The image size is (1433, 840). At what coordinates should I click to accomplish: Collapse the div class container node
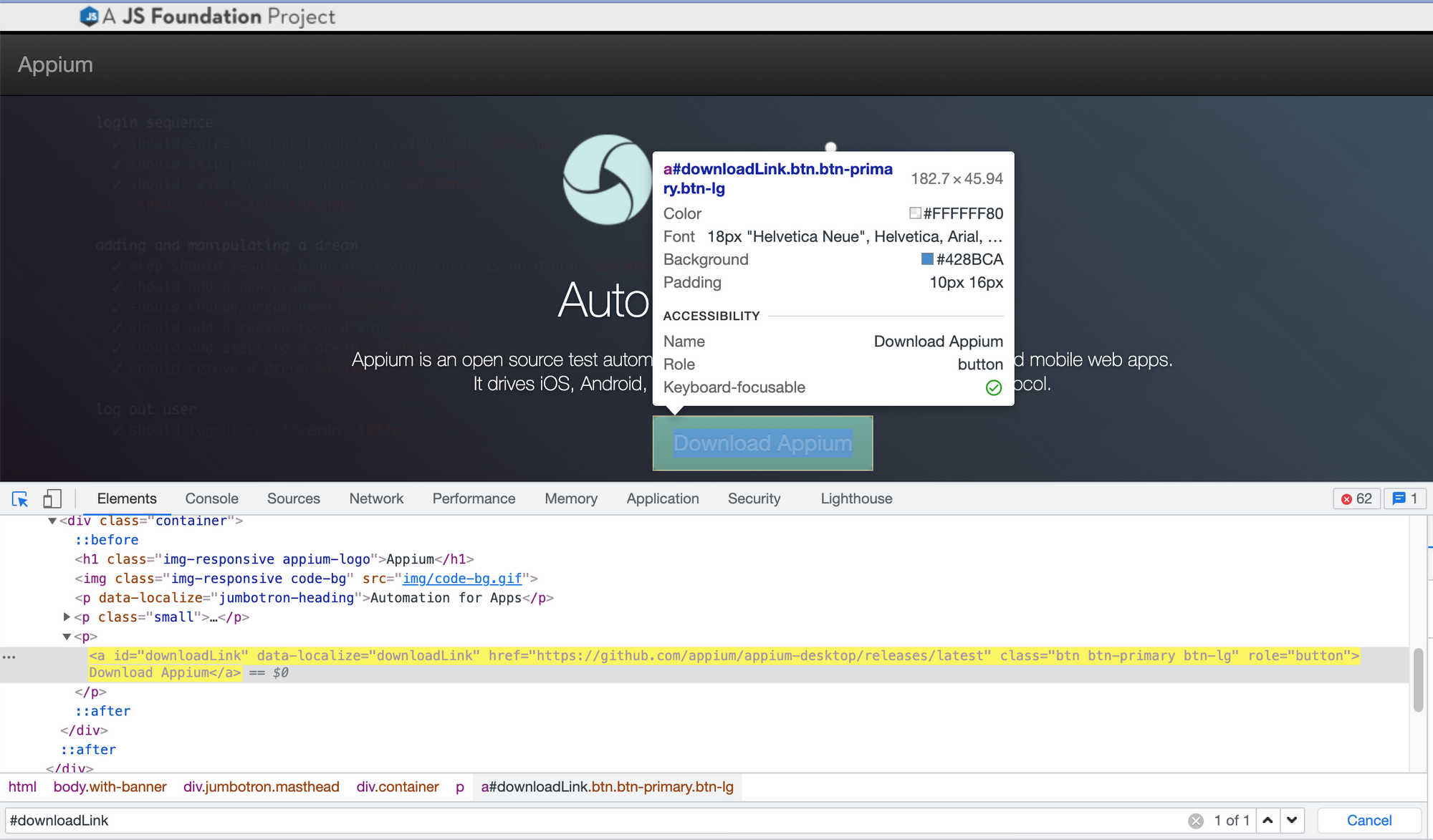tap(52, 521)
